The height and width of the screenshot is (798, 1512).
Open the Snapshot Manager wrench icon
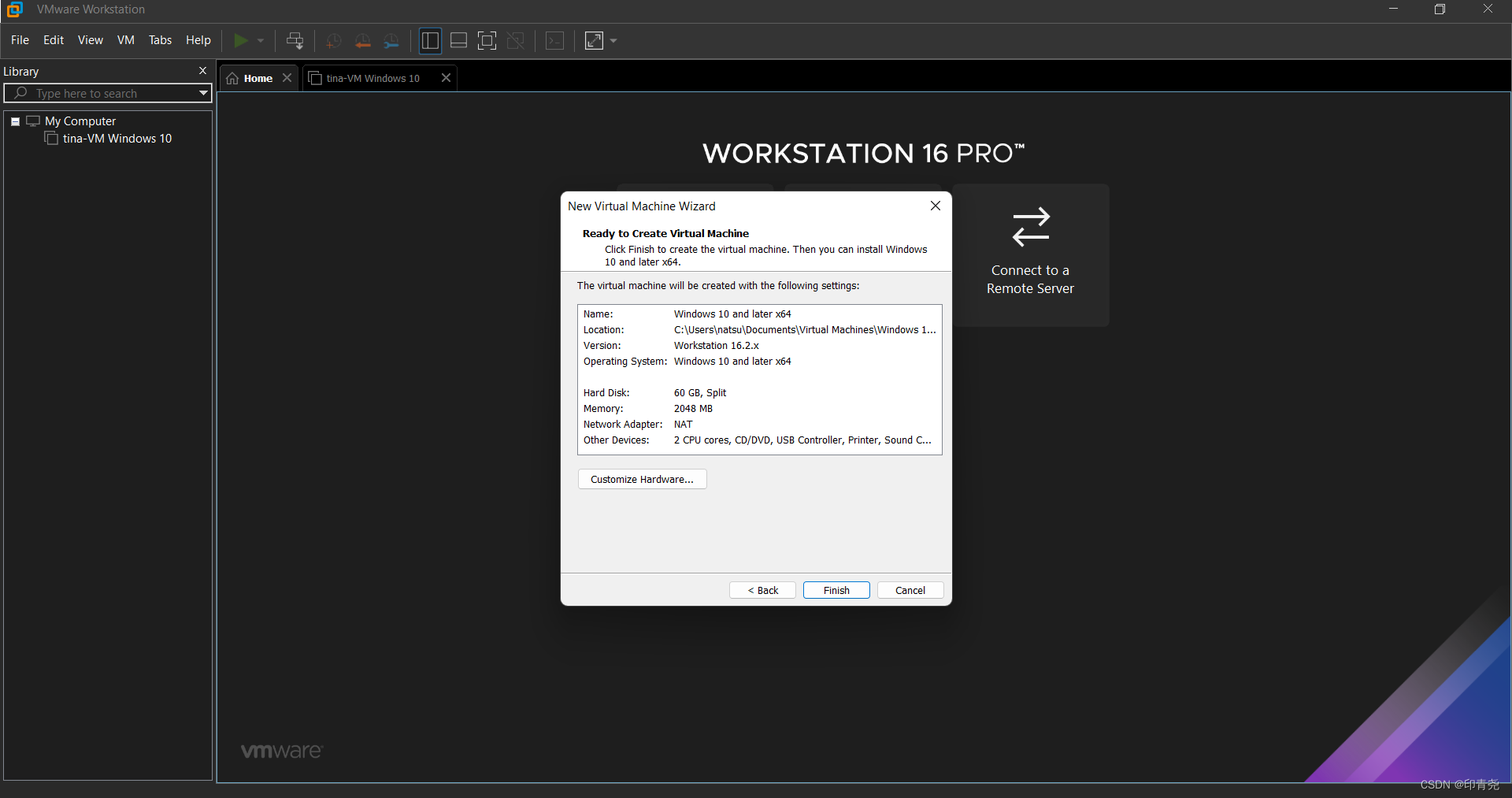(391, 41)
